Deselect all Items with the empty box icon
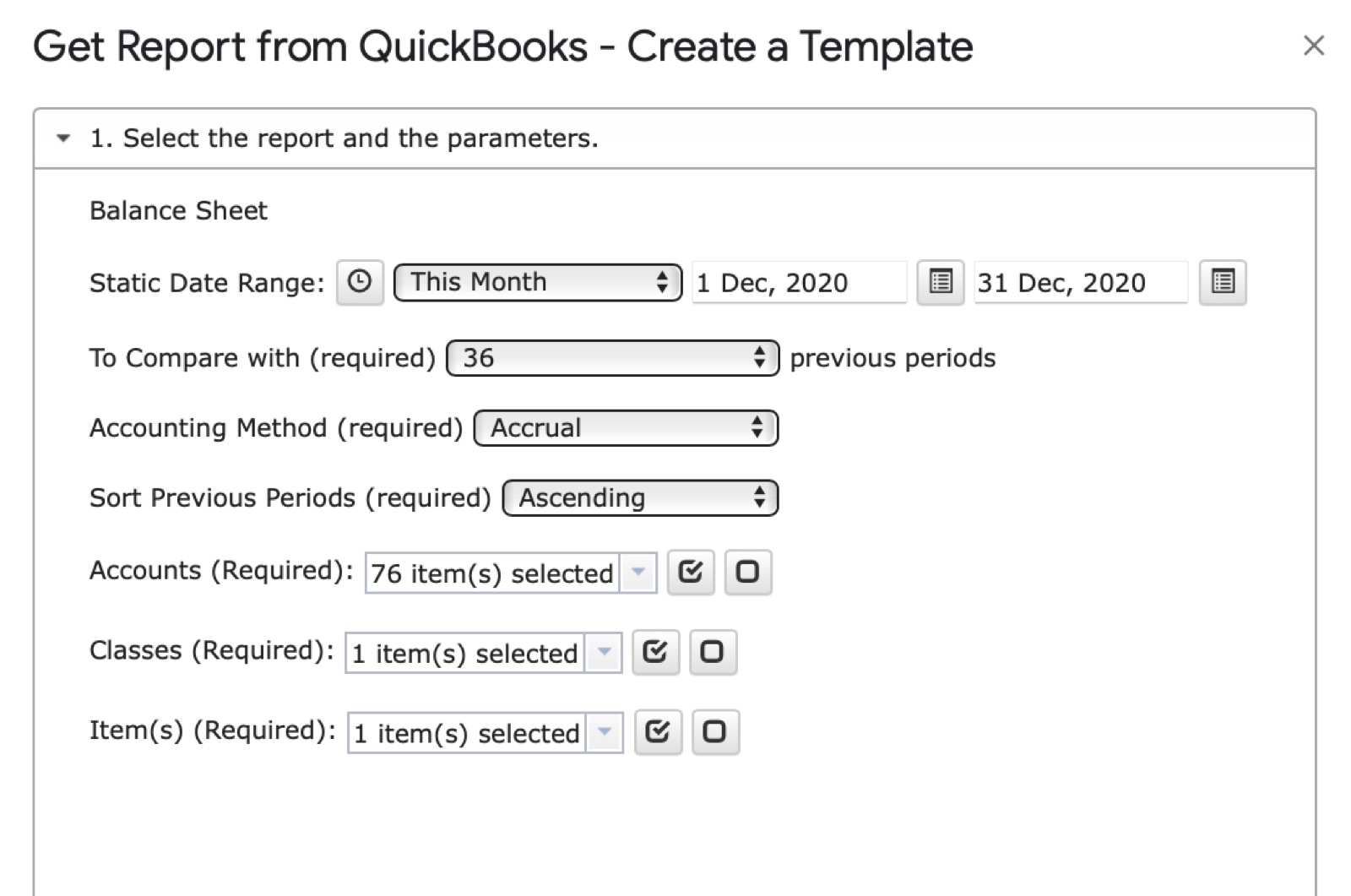 [x=715, y=731]
